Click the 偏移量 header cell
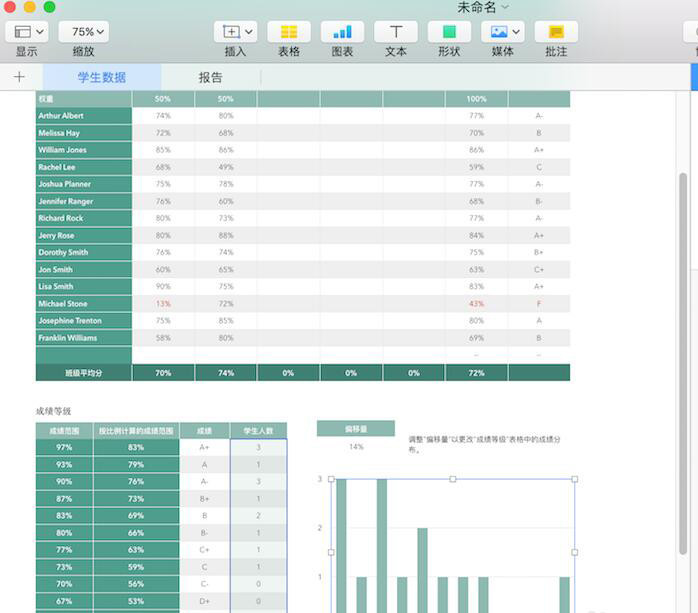The height and width of the screenshot is (613, 698). (x=356, y=429)
